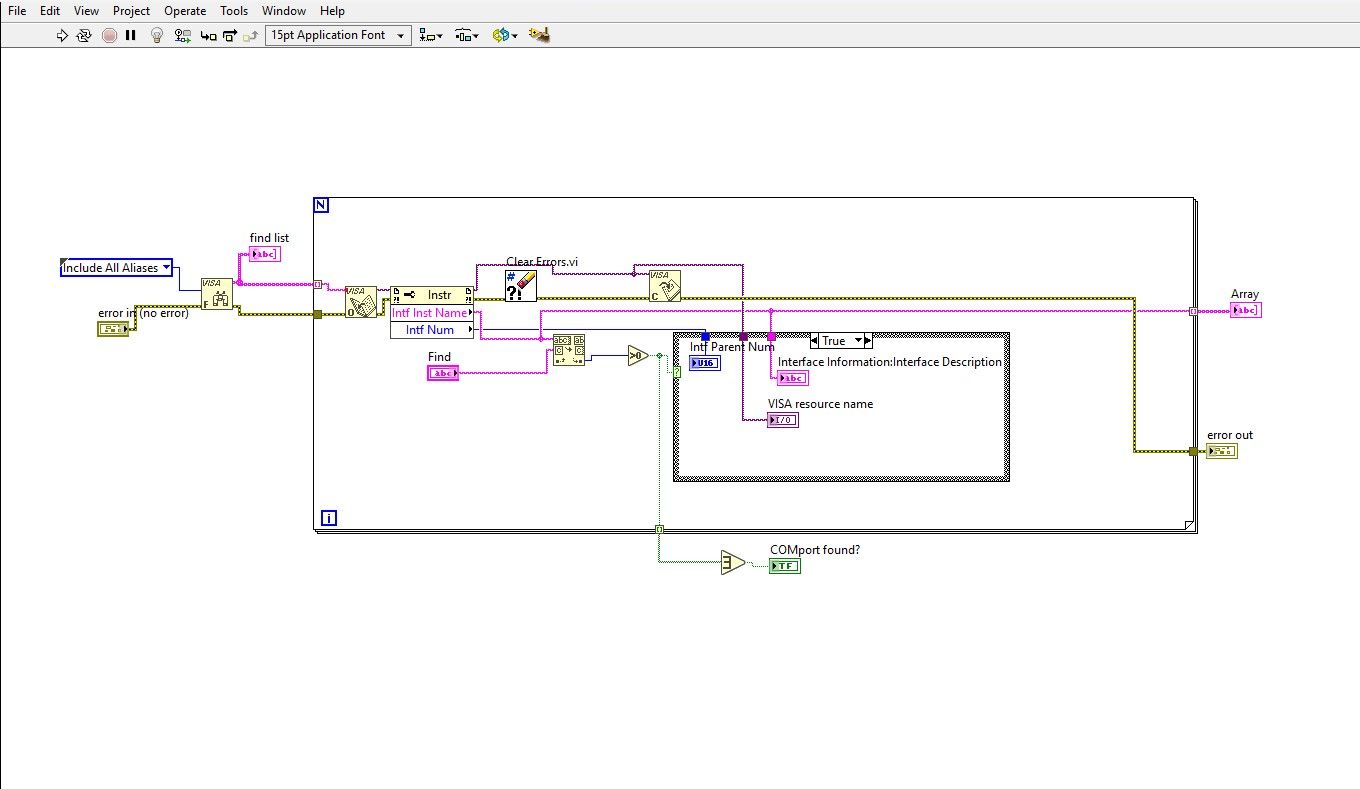Select the find list string indicator
The height and width of the screenshot is (789, 1360).
[x=265, y=254]
